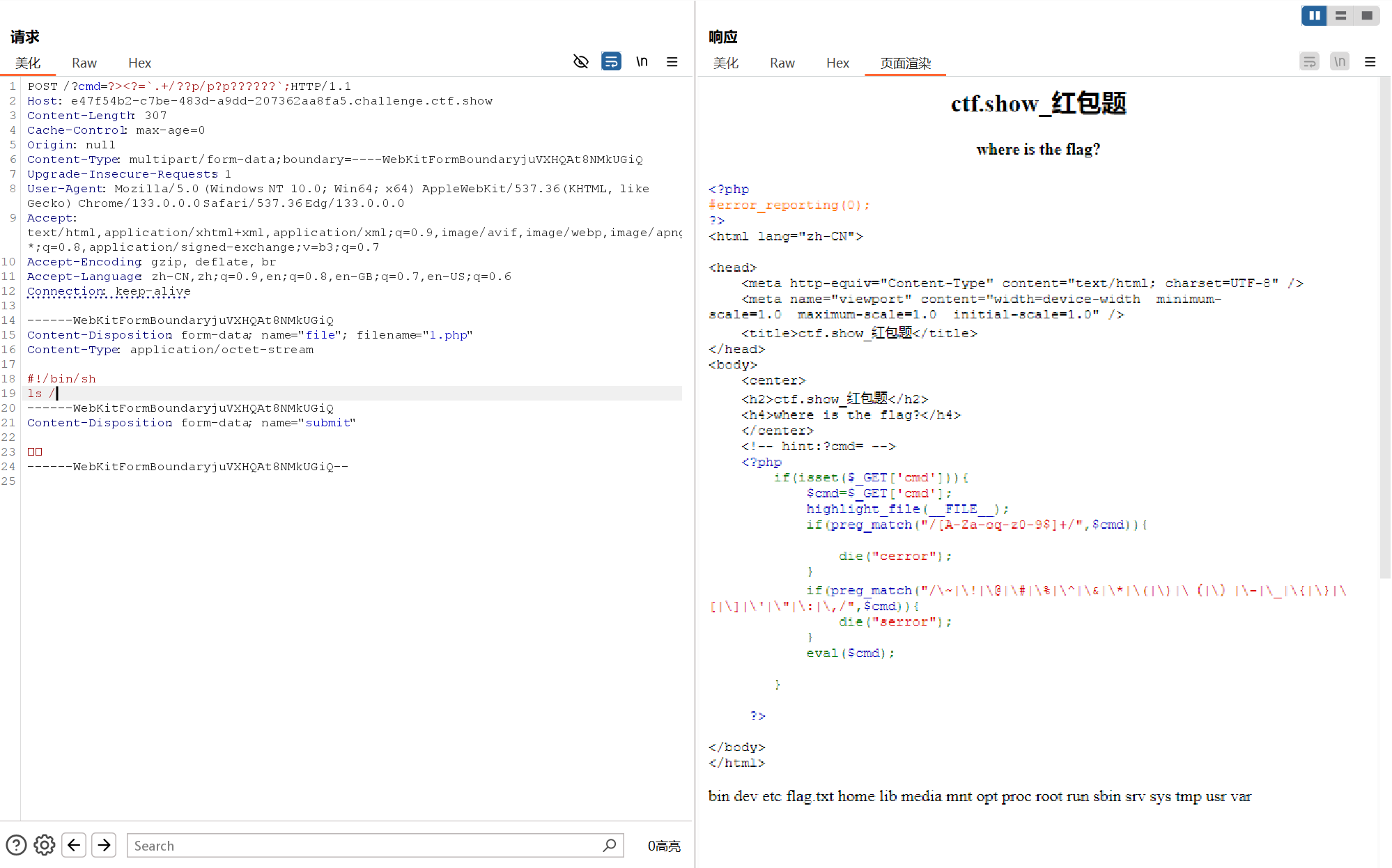Open response pane hamburger options menu
1392x868 pixels.
(1370, 62)
